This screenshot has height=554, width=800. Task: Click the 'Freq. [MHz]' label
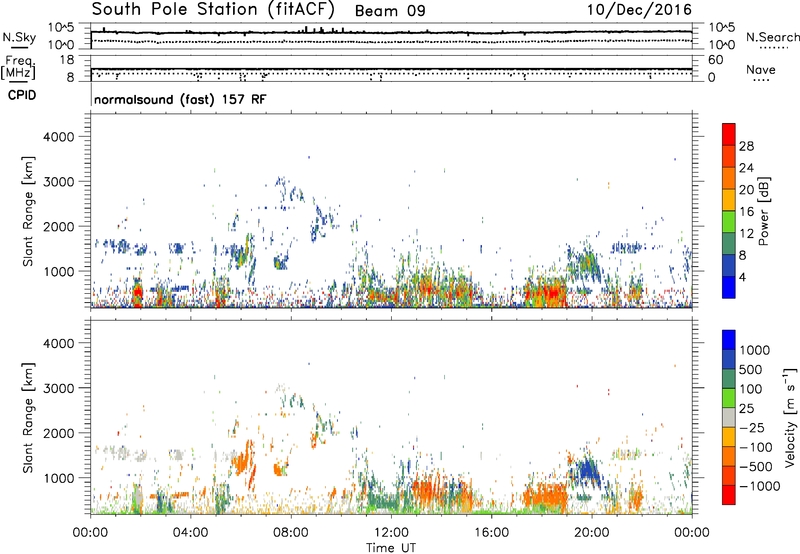tap(18, 67)
